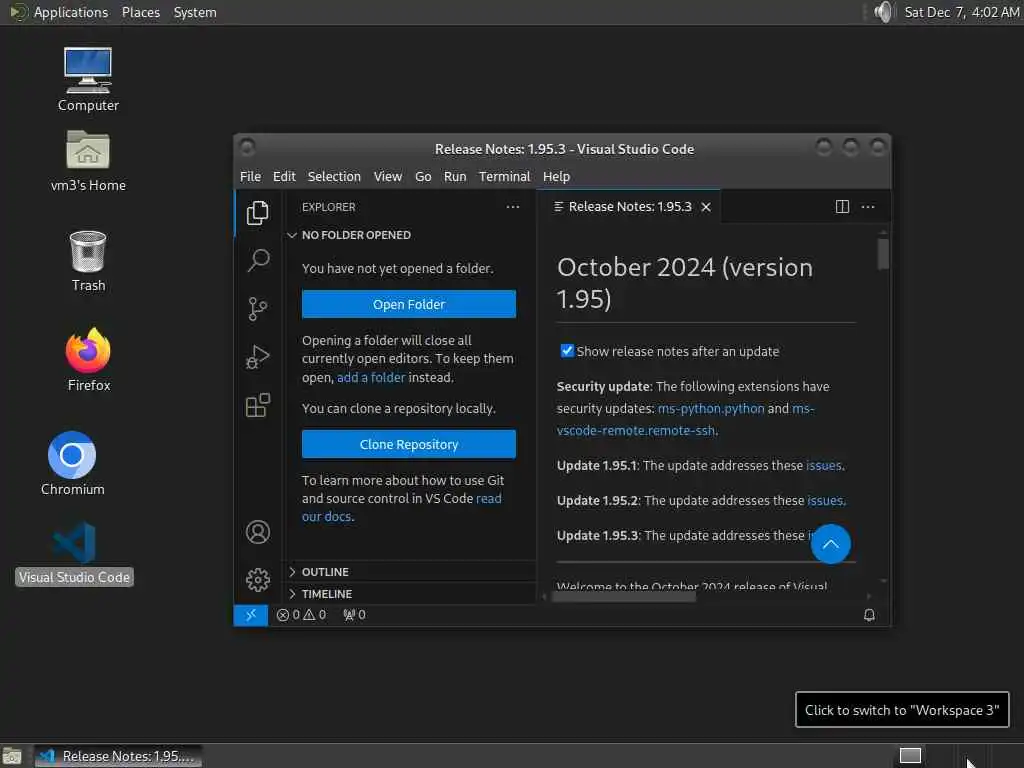Open the Help menu
The height and width of the screenshot is (768, 1024).
click(x=556, y=176)
